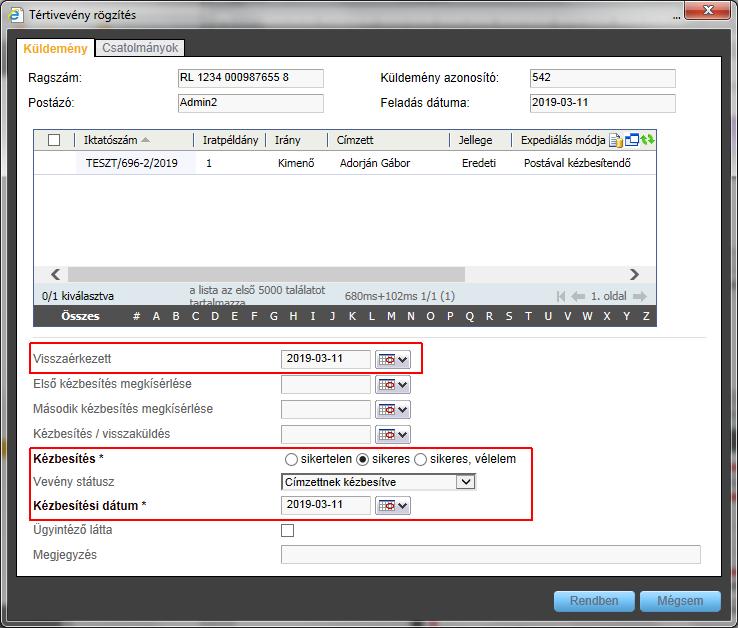Image resolution: width=738 pixels, height=628 pixels.
Task: Click into the Megjegyzés text field
Action: tap(490, 555)
